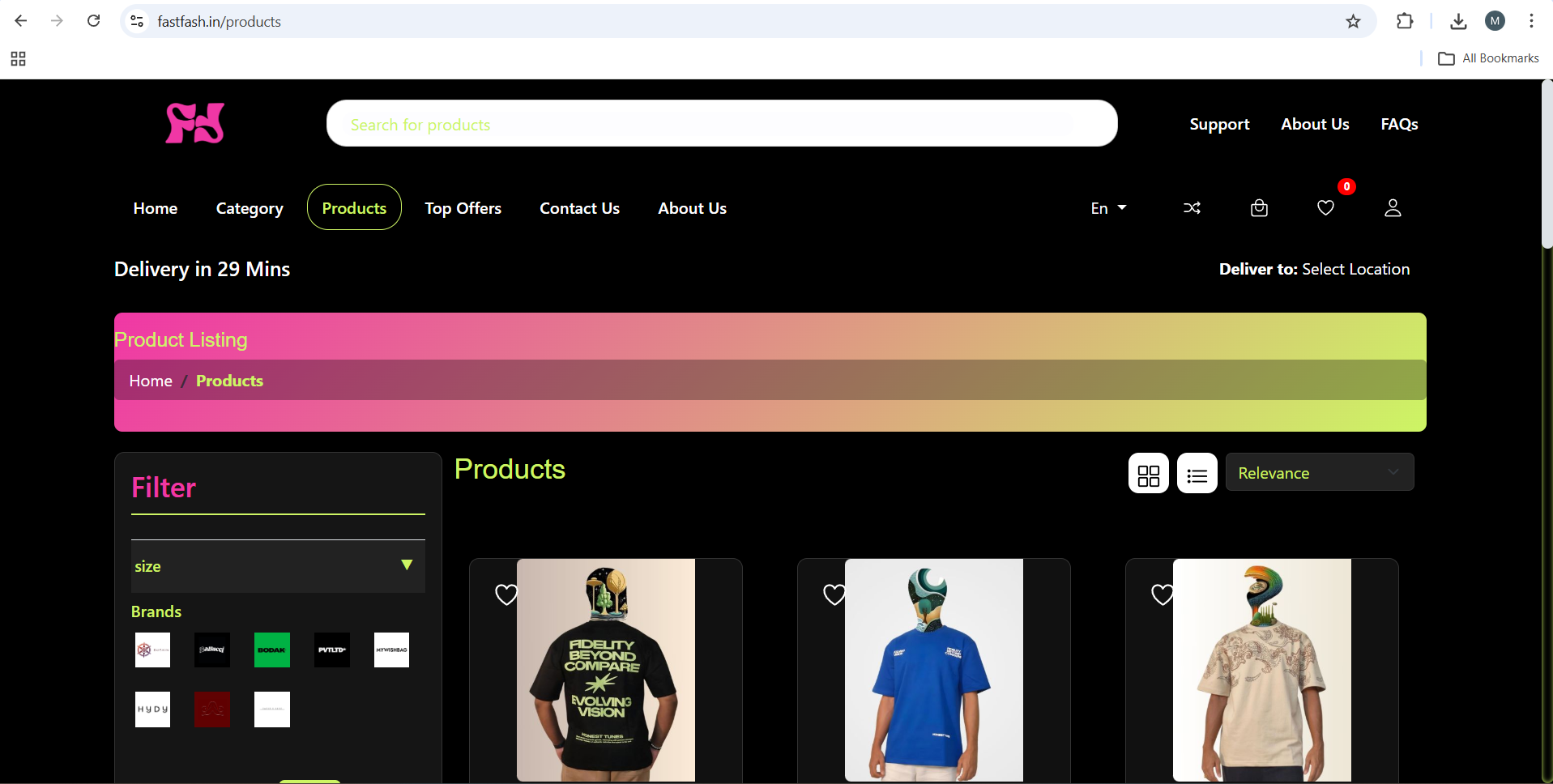The width and height of the screenshot is (1553, 784).
Task: Open the En language selector
Action: 1107,208
